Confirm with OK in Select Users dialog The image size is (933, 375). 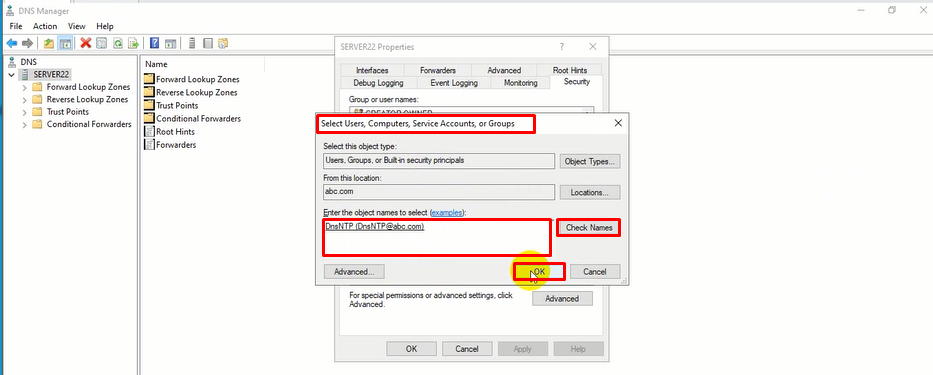pos(539,271)
